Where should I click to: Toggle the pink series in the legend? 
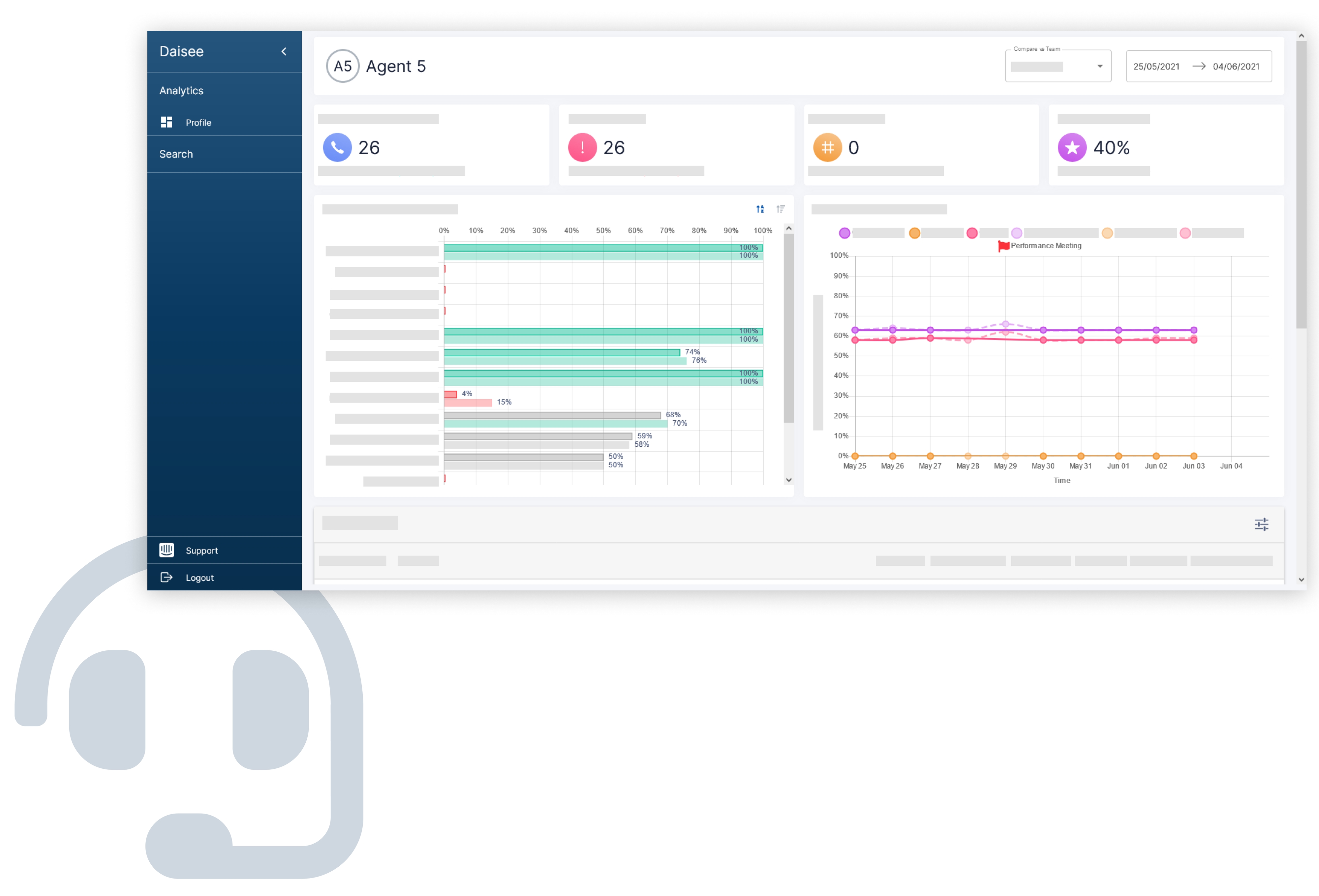coord(972,233)
